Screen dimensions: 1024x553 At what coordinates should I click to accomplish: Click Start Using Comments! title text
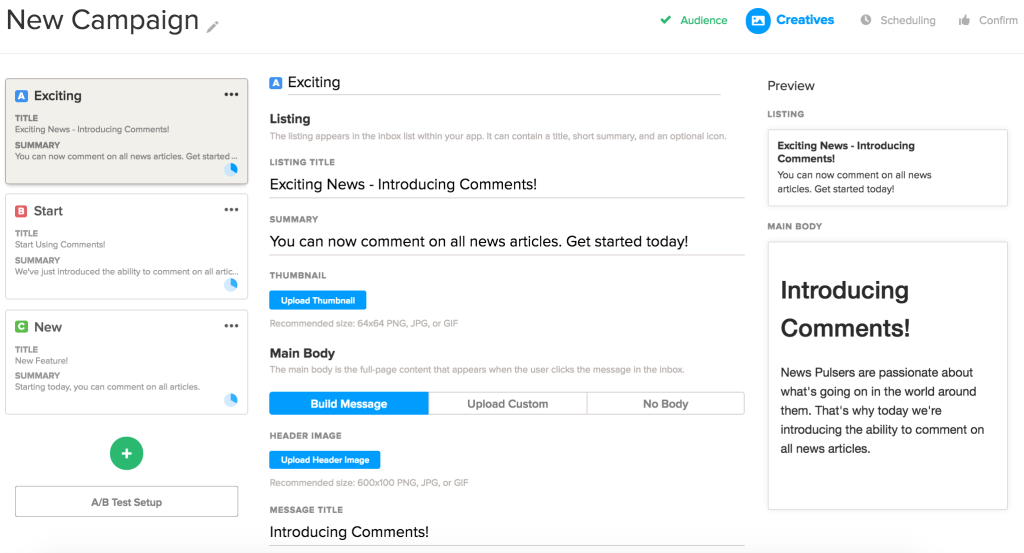(60, 245)
